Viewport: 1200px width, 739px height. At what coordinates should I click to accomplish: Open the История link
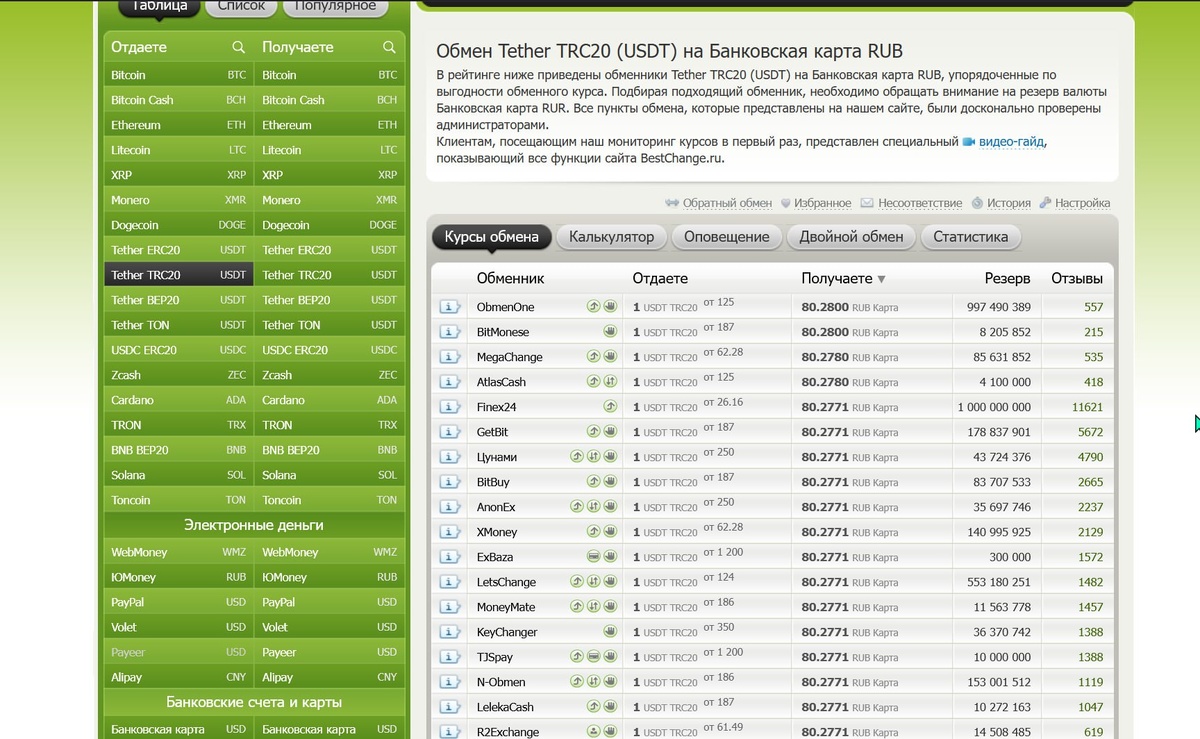1008,203
